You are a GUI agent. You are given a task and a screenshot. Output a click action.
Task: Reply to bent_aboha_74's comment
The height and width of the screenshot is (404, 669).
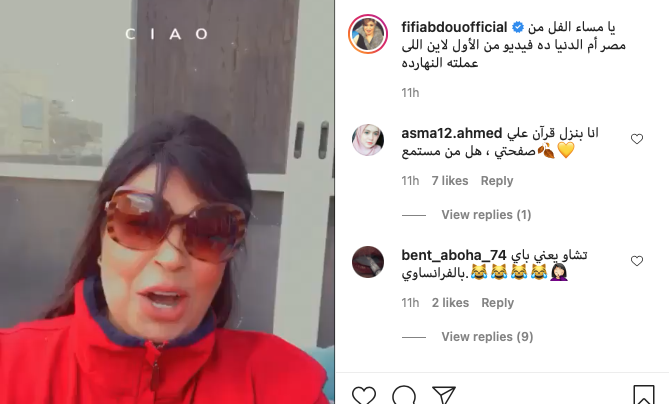coord(497,303)
